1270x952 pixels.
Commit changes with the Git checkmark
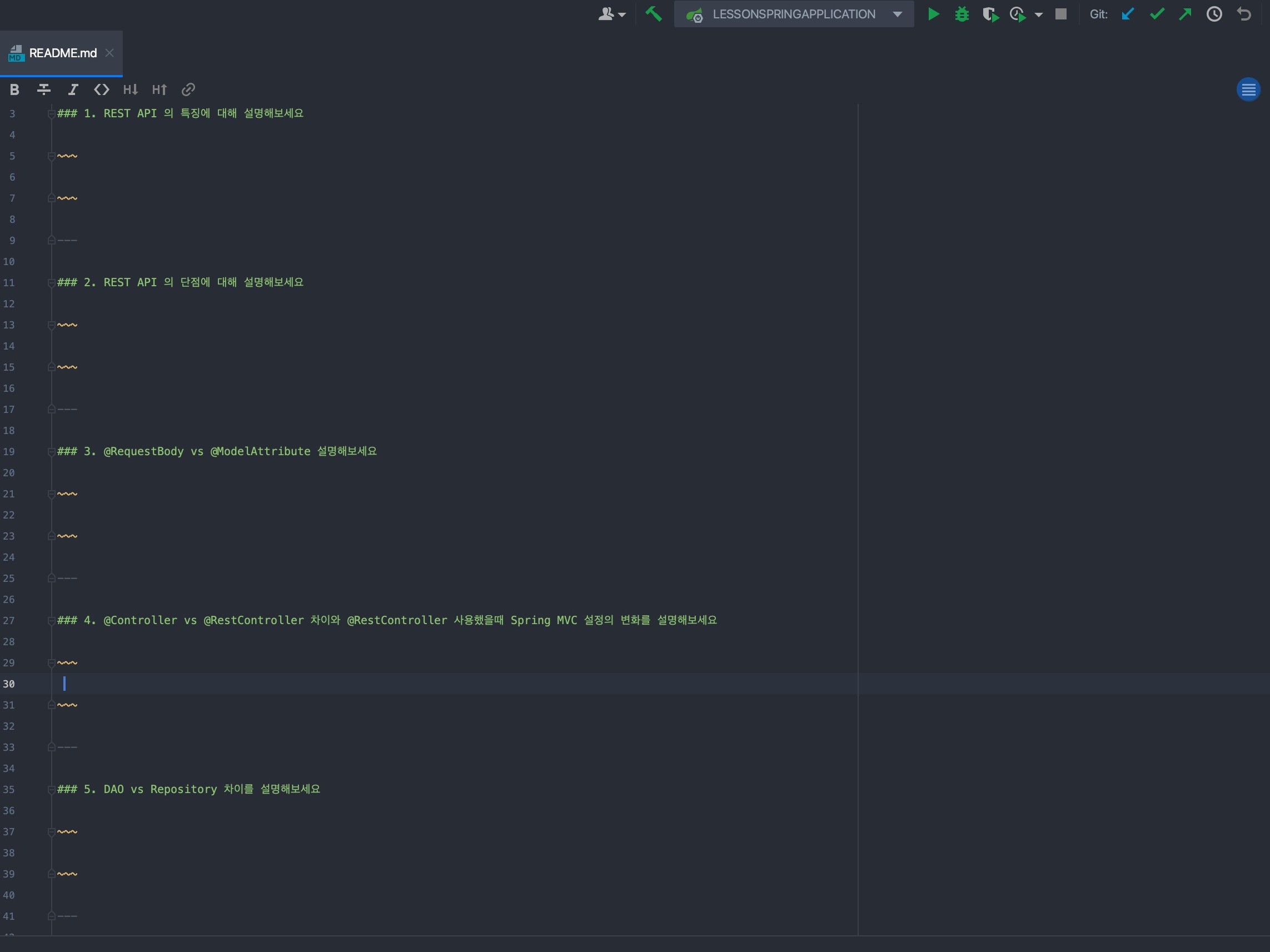click(x=1157, y=14)
